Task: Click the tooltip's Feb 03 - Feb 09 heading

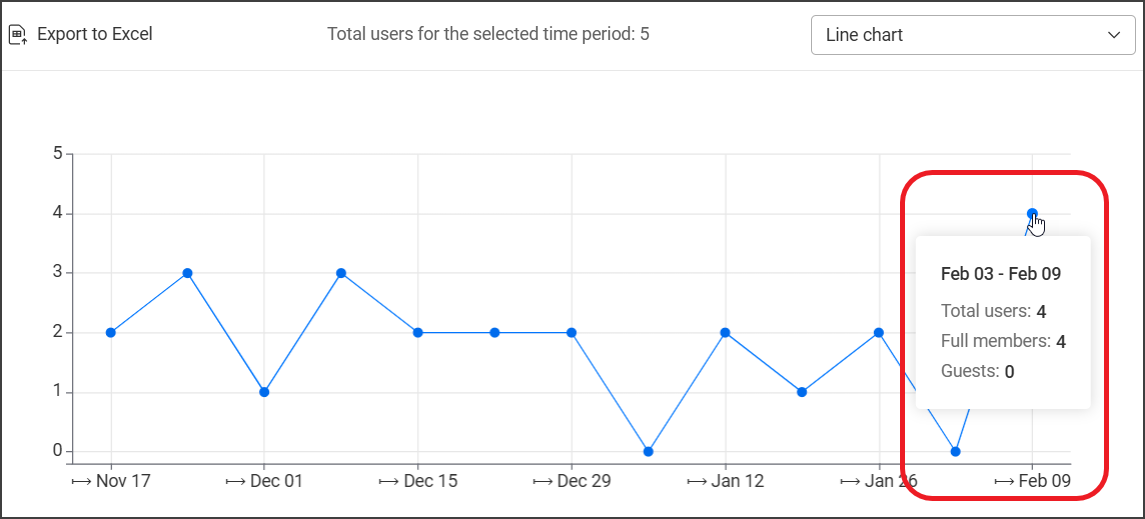Action: point(1001,273)
